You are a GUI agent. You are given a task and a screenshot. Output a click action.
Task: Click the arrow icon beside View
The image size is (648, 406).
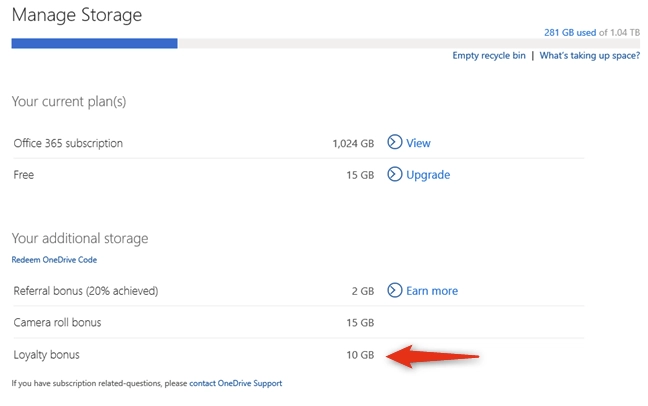click(x=394, y=142)
